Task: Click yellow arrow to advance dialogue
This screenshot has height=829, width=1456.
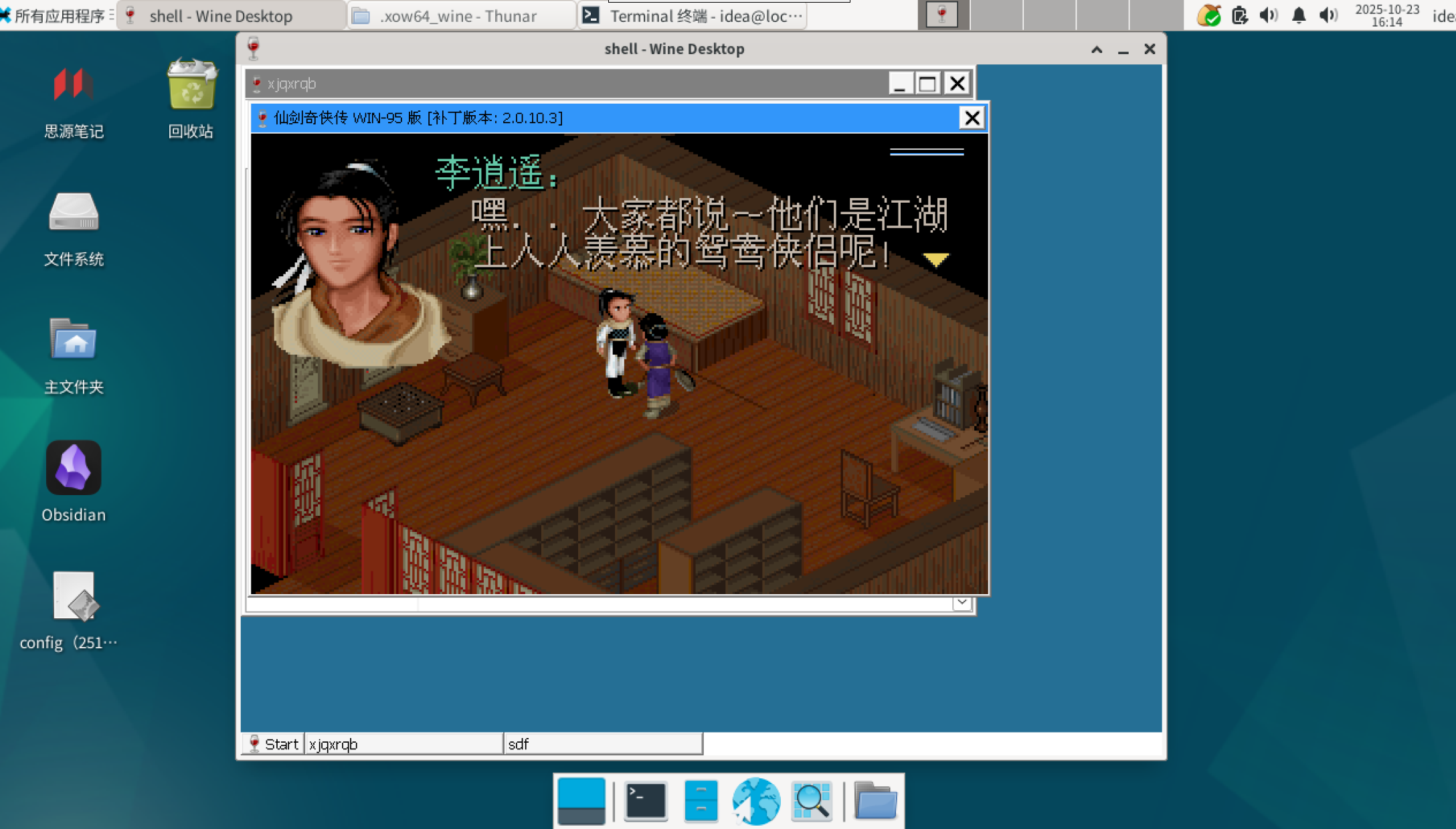Action: point(935,260)
